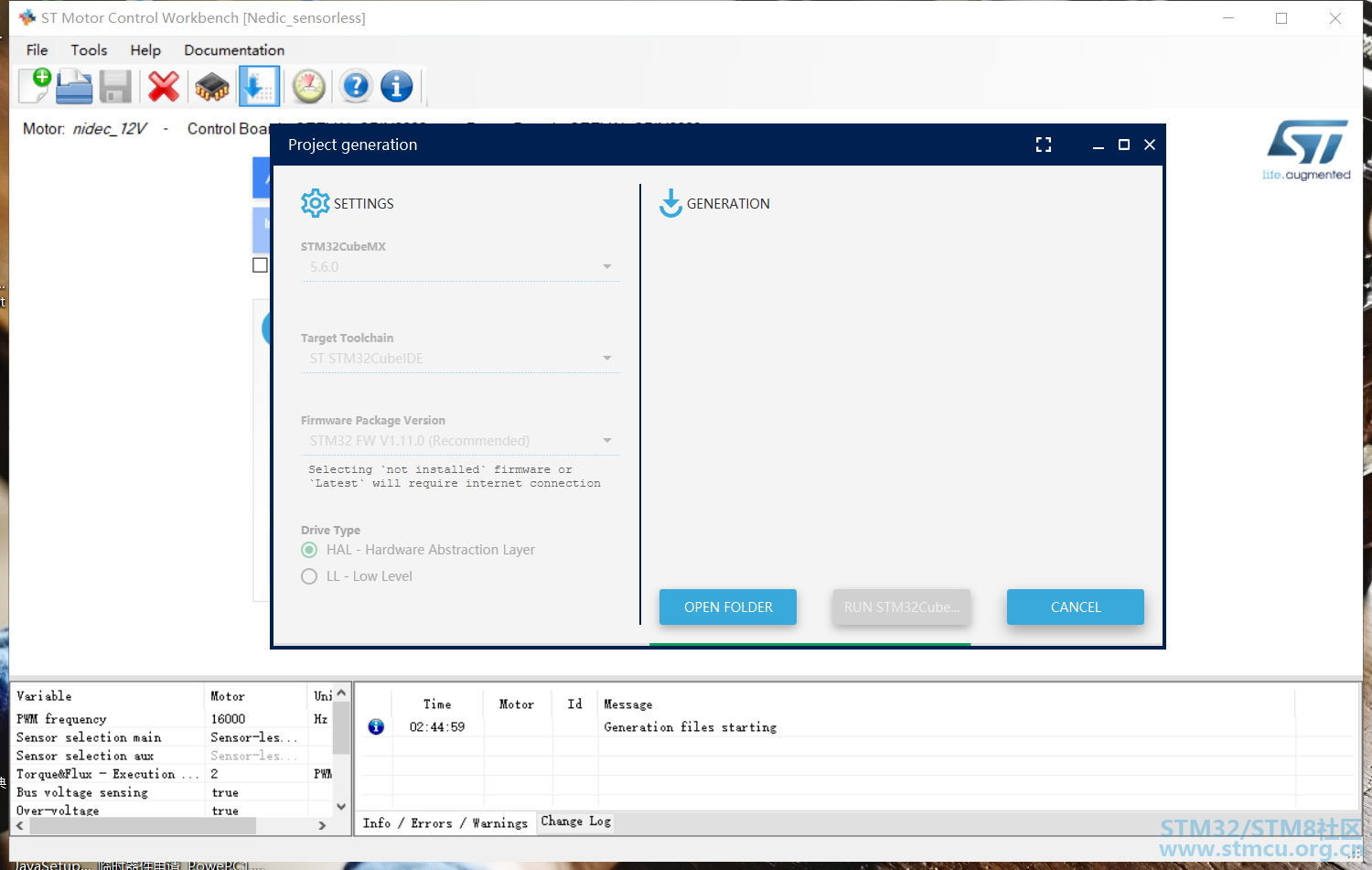The width and height of the screenshot is (1372, 870).
Task: Click the right arrow of variable table scrollbar
Action: coord(322,825)
